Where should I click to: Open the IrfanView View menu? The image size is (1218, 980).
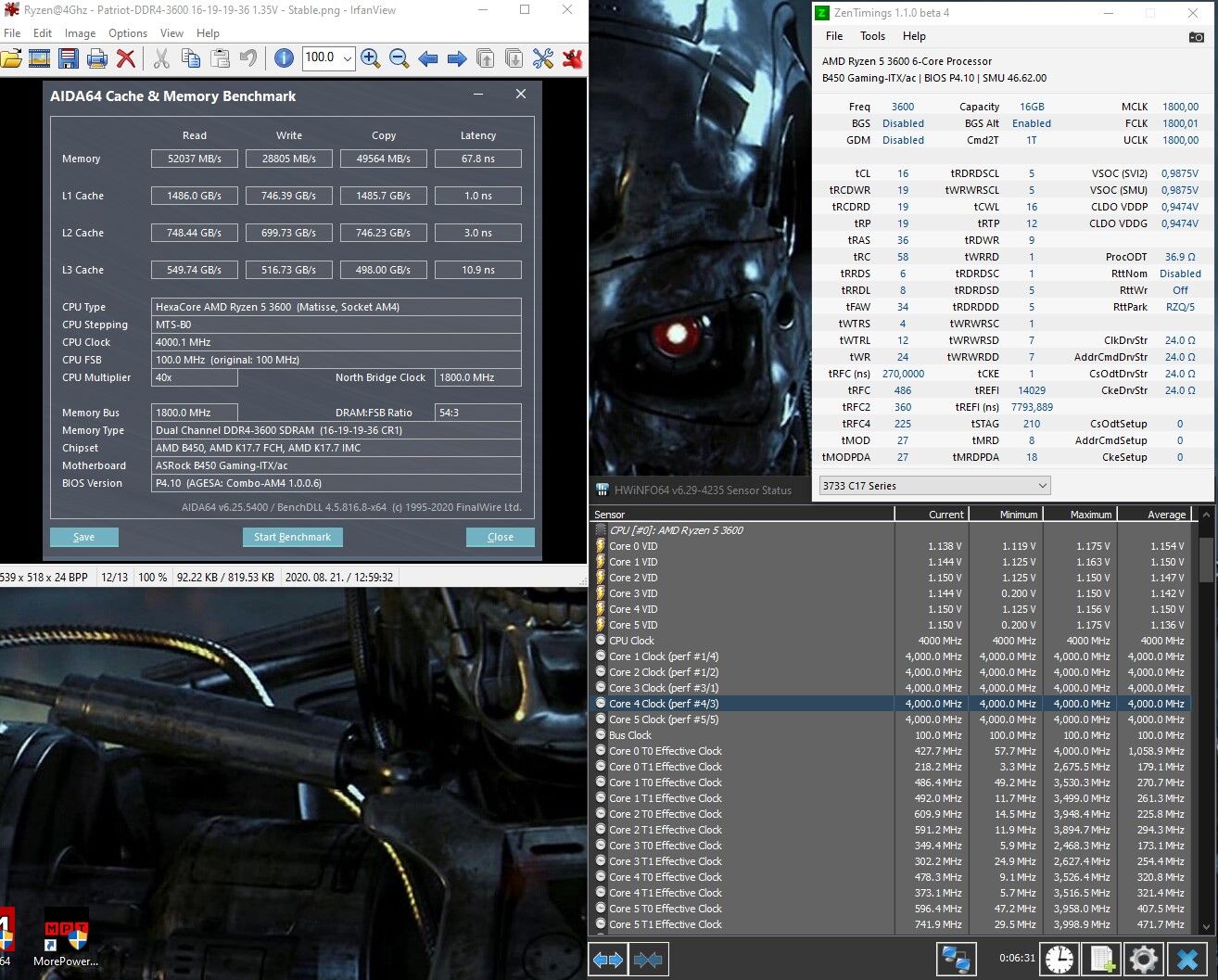(171, 33)
